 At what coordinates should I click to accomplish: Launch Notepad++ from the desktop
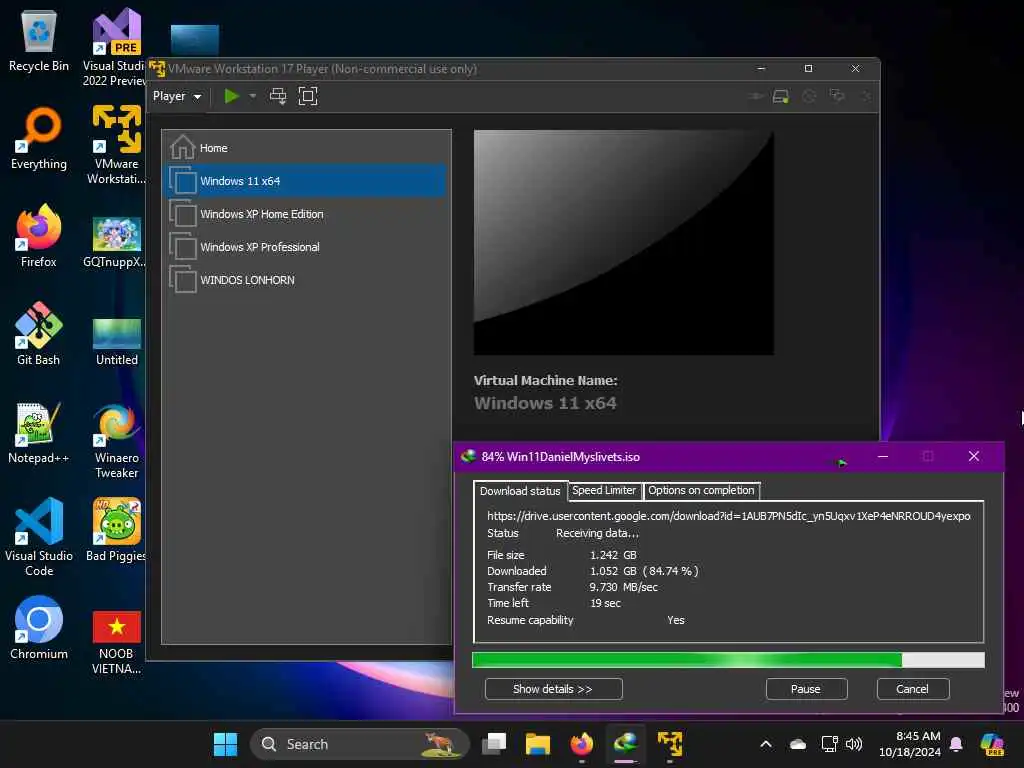(x=39, y=432)
